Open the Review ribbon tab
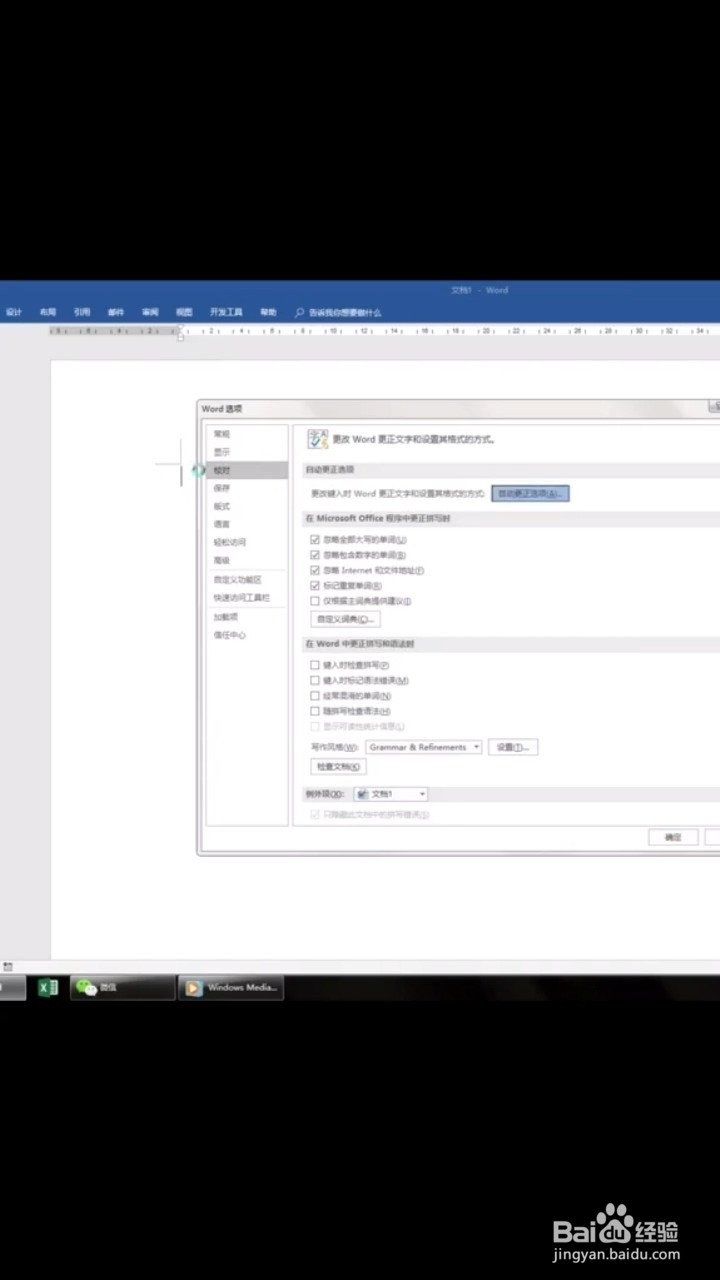The height and width of the screenshot is (1280, 720). click(150, 312)
